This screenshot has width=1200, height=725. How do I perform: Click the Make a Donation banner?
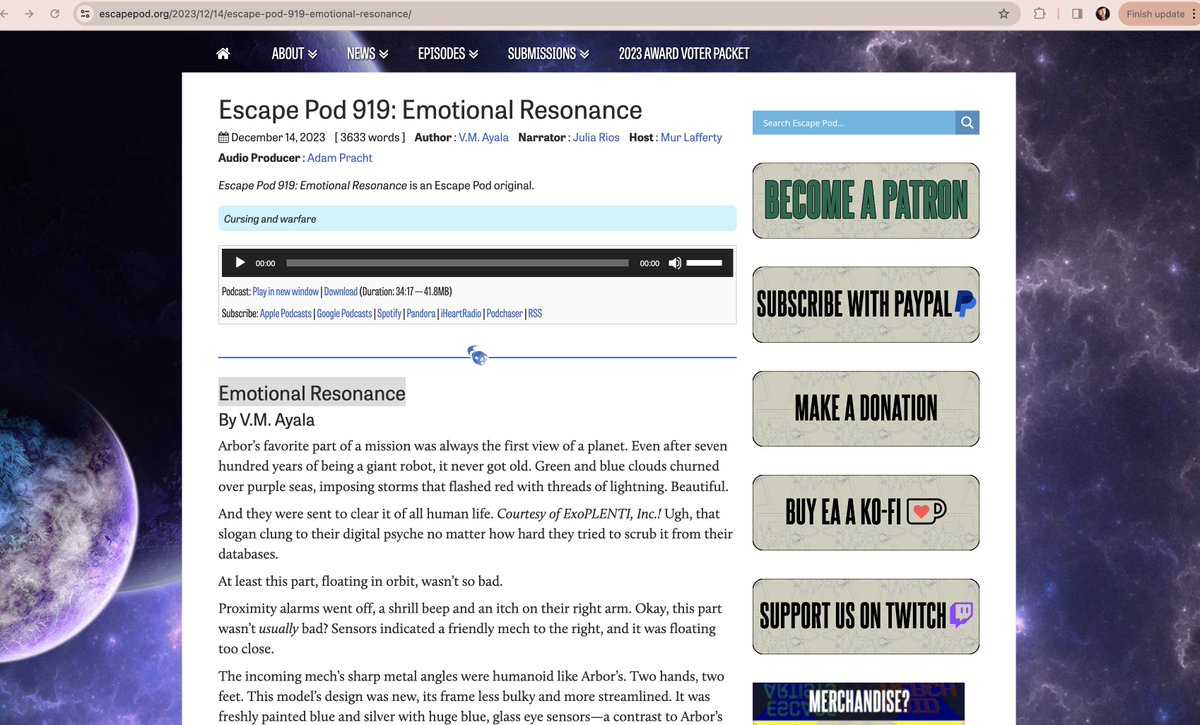tap(866, 408)
